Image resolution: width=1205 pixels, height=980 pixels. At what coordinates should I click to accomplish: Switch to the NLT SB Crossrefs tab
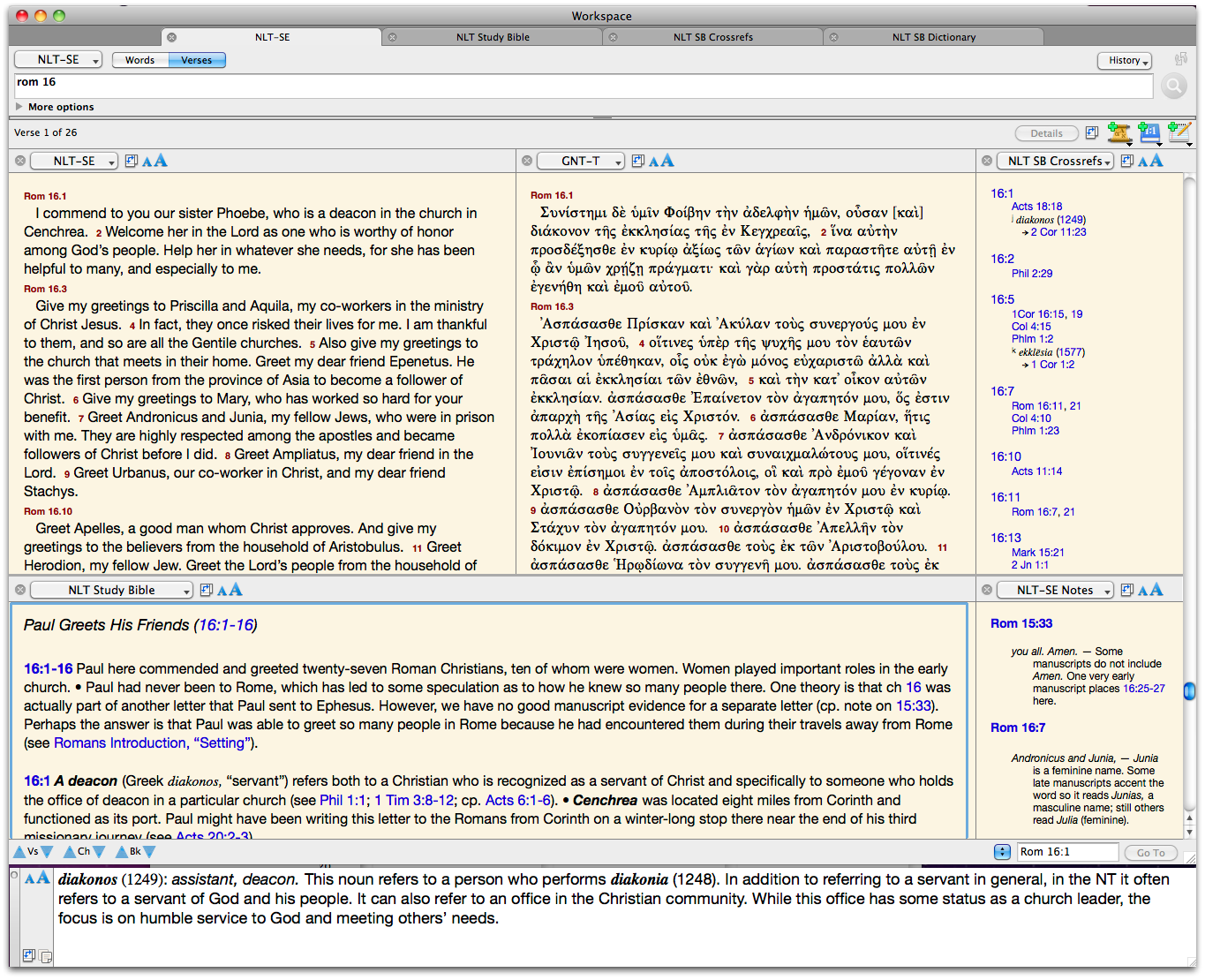coord(713,37)
